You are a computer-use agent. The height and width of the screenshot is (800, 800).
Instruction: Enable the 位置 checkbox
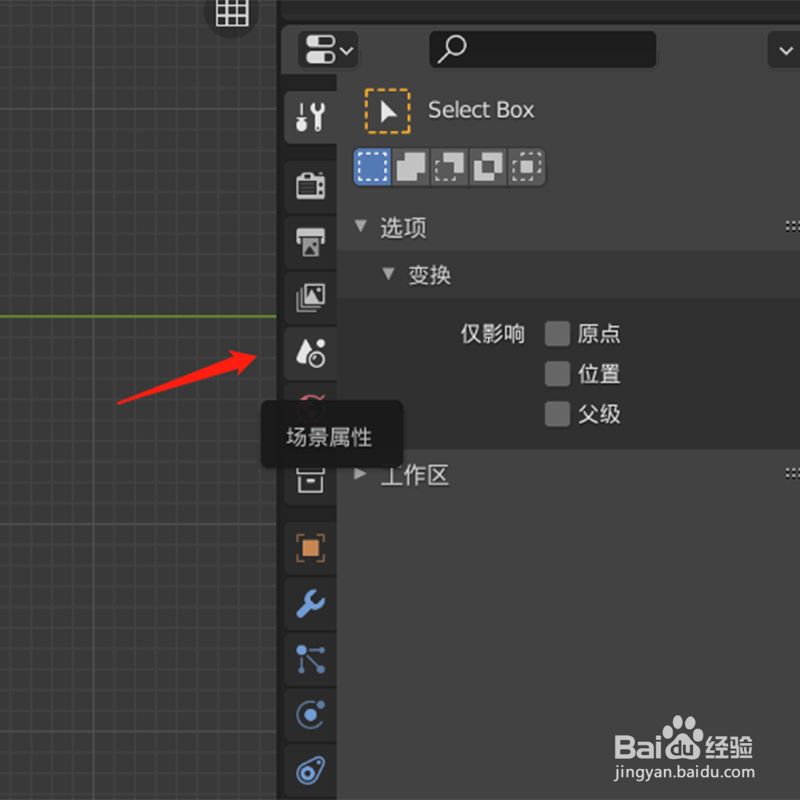tap(557, 374)
